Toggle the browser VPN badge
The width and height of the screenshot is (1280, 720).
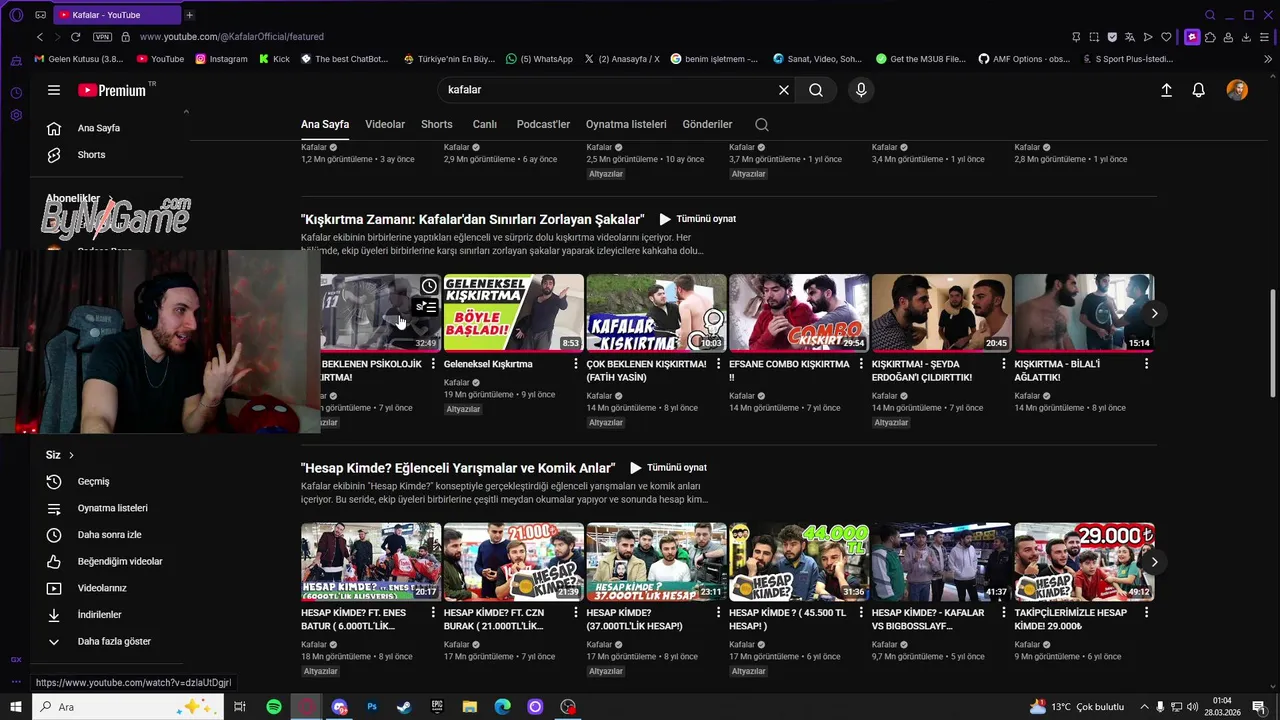tap(102, 37)
